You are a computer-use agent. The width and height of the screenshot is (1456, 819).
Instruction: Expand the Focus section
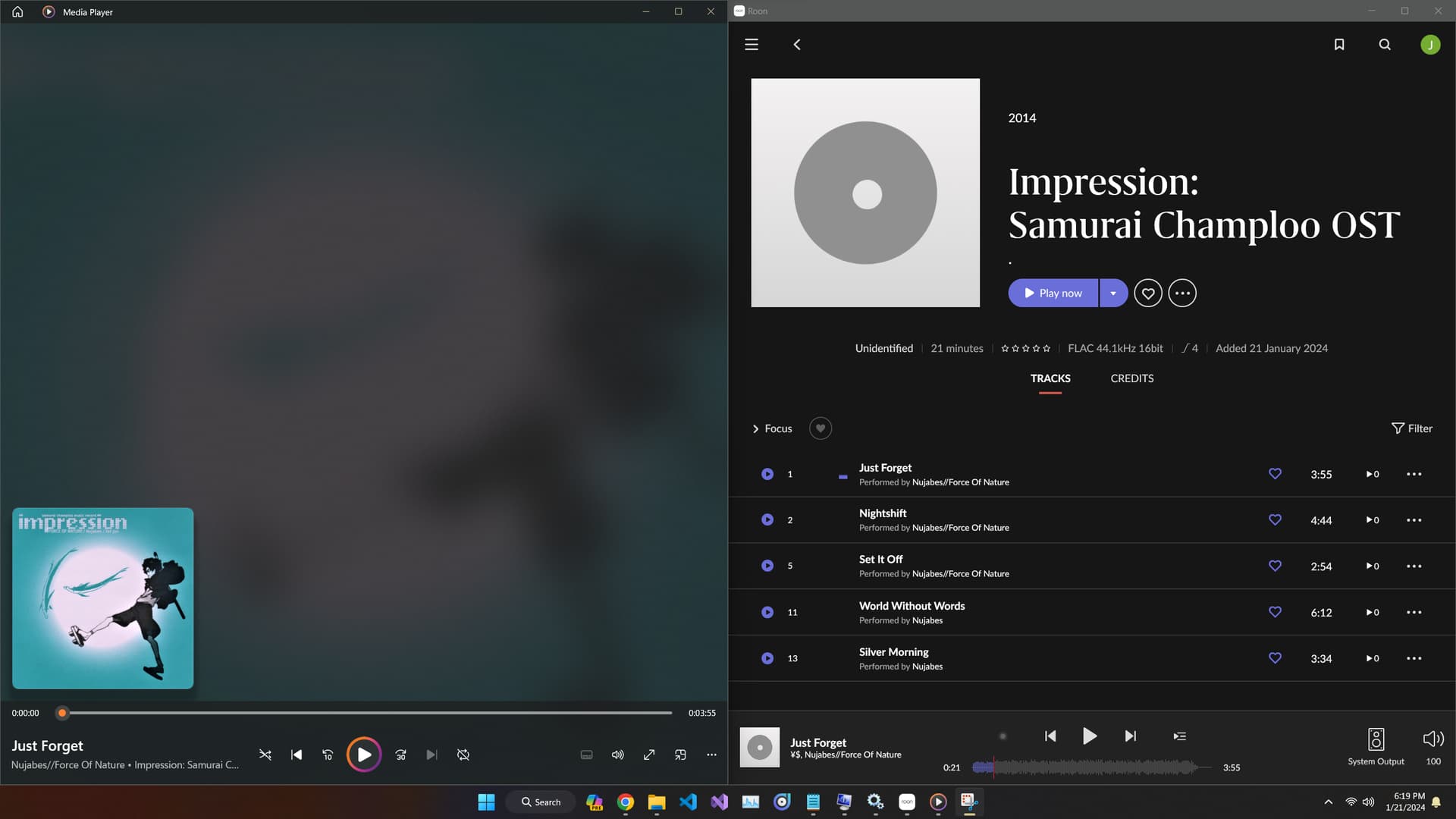(772, 429)
